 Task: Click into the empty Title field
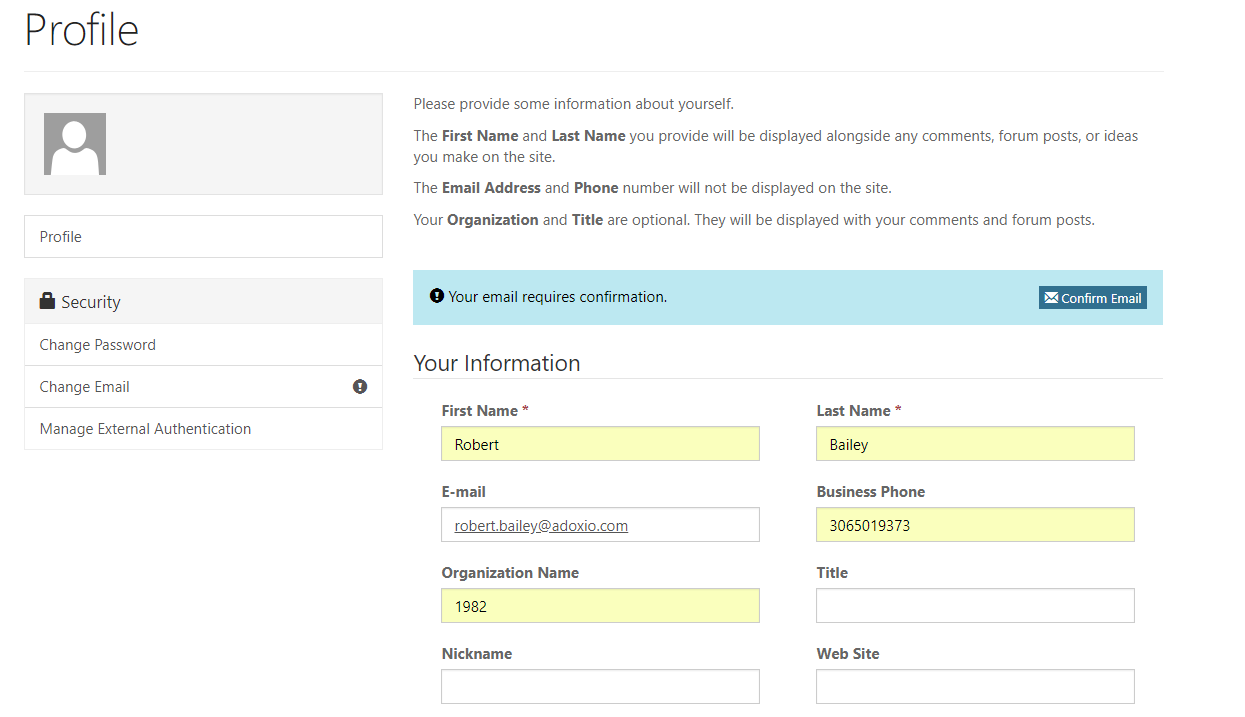[975, 606]
